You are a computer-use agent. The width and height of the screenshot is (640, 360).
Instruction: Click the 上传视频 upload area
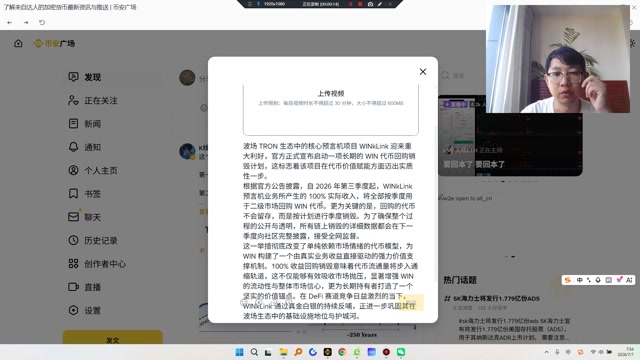[331, 110]
